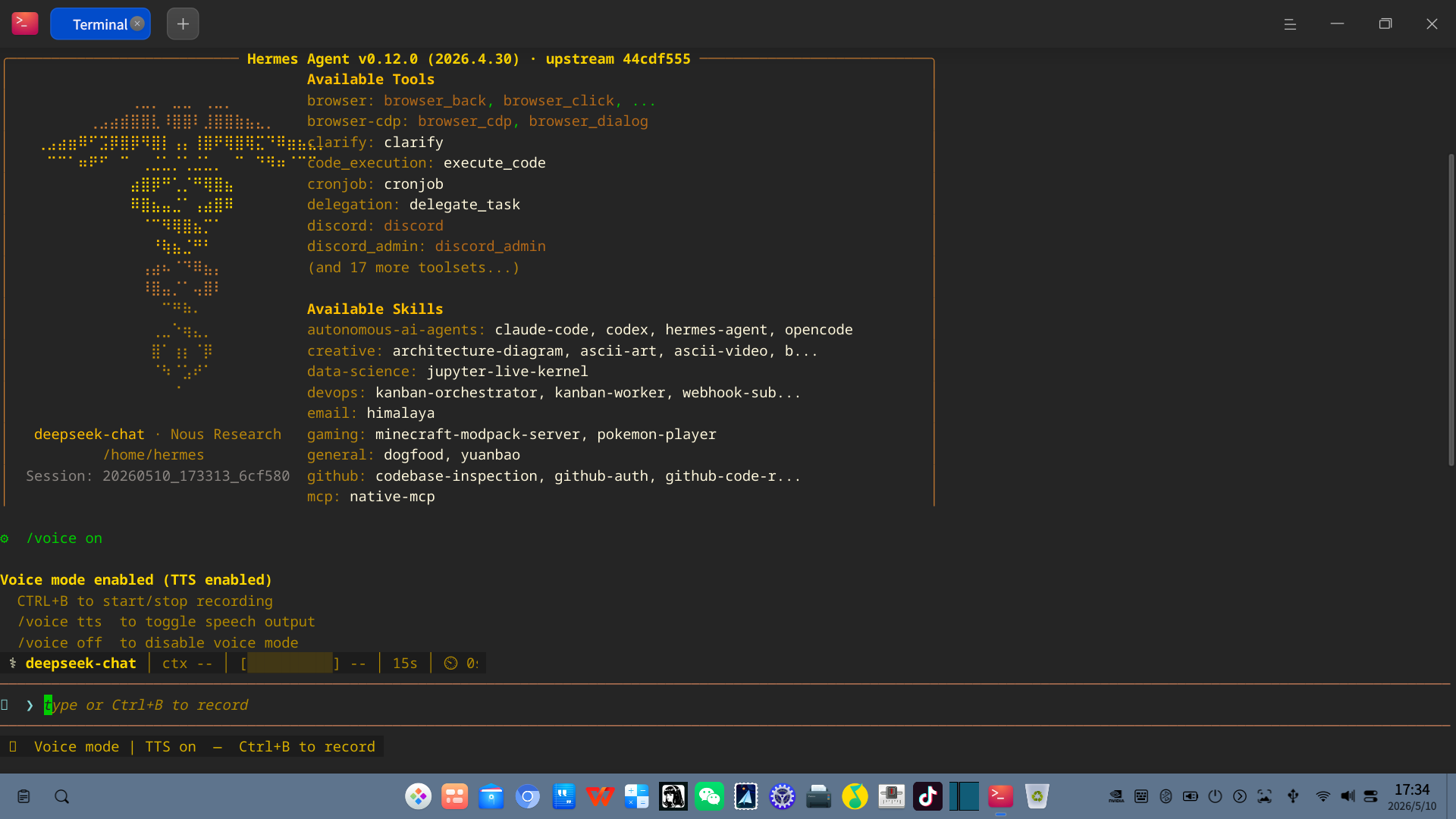Open the blue gear settings app in dock
1456x819 pixels.
782,796
